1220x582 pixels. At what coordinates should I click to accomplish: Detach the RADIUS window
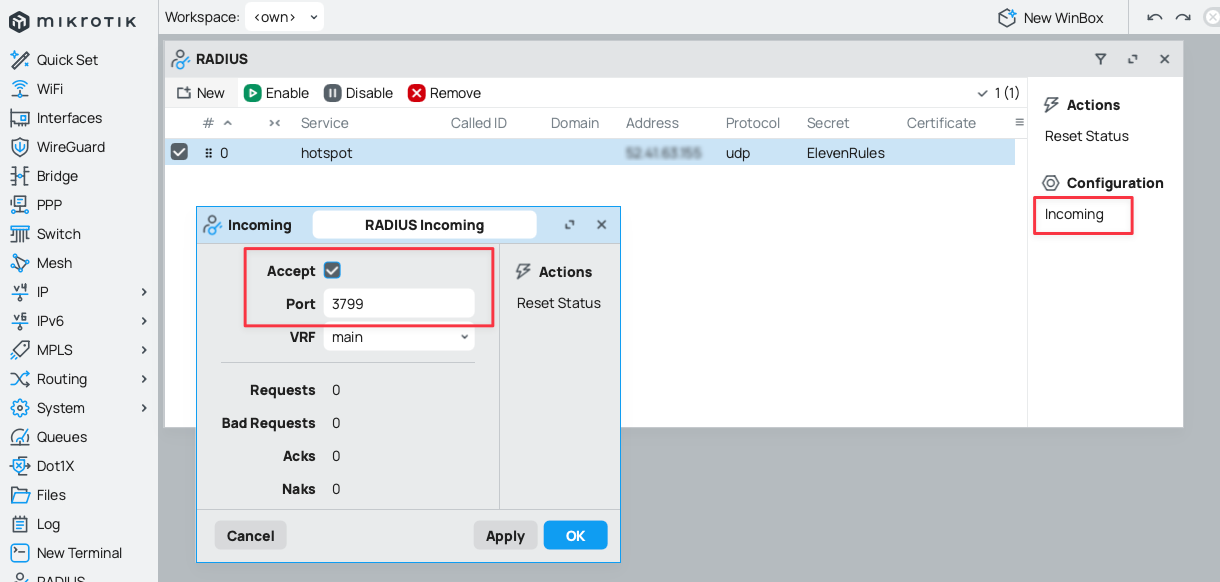point(1133,59)
